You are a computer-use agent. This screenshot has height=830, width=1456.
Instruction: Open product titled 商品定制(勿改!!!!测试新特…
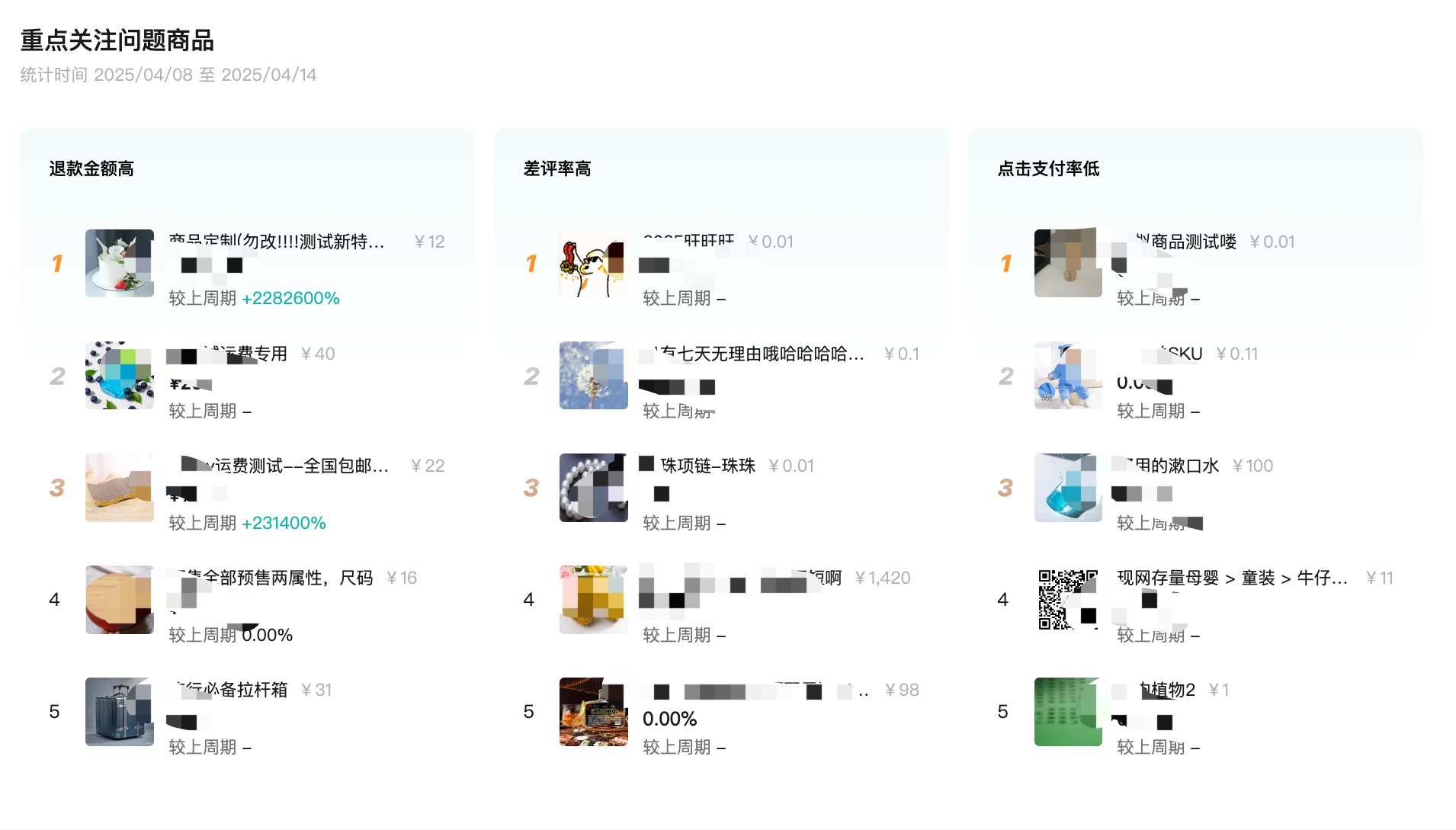277,242
